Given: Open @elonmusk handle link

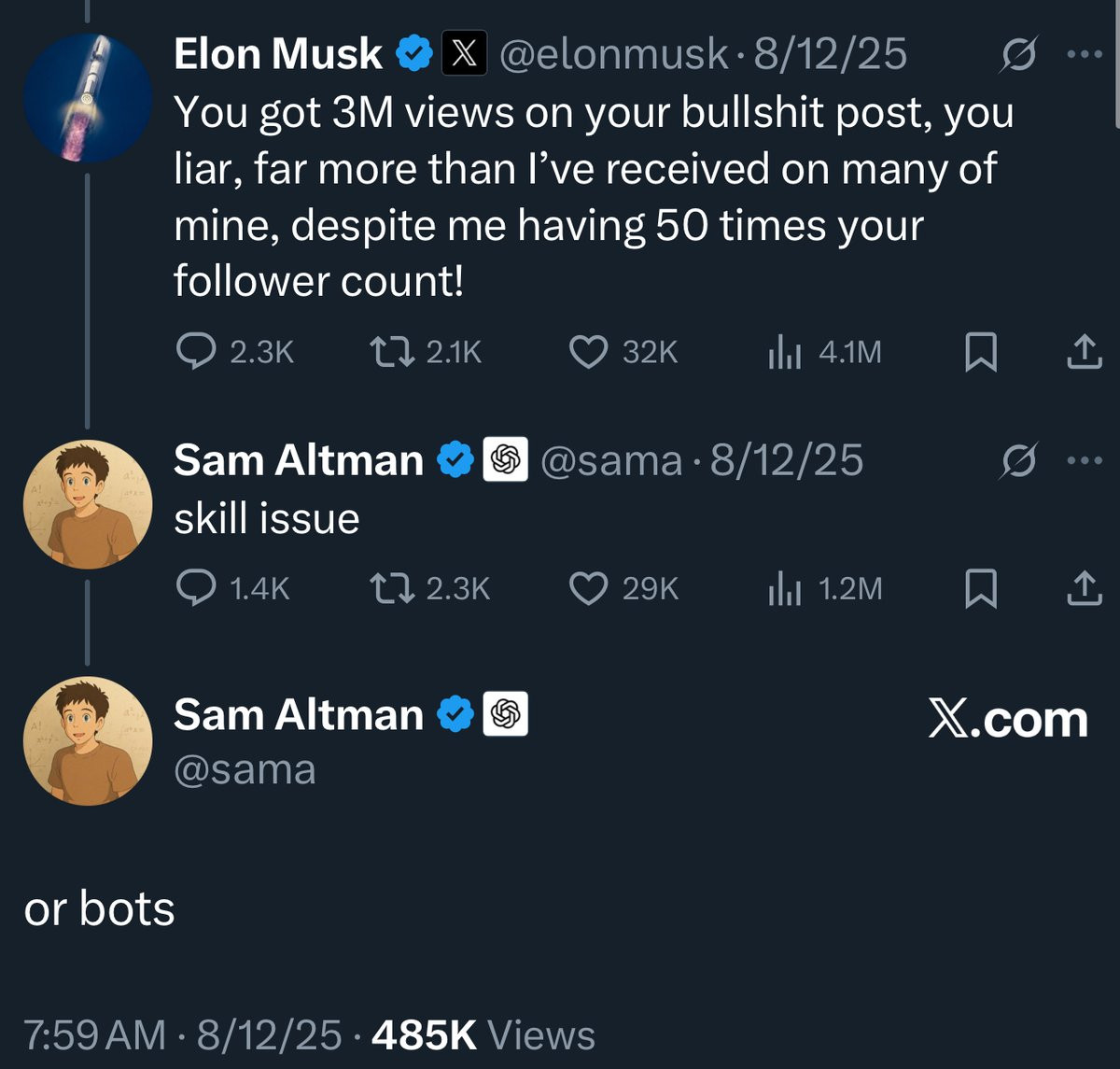Looking at the screenshot, I should coord(613,55).
